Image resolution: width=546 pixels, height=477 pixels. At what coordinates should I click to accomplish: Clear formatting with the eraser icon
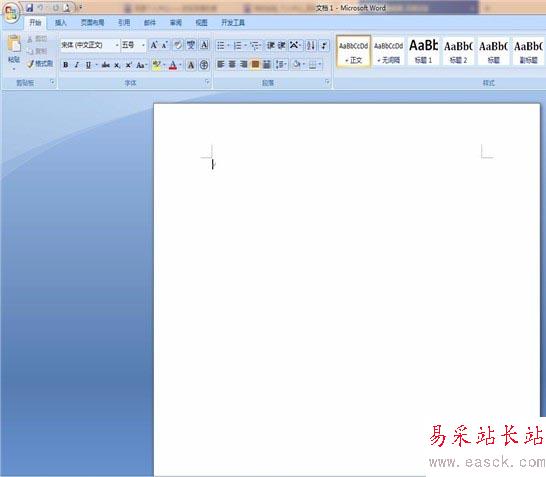[x=178, y=45]
